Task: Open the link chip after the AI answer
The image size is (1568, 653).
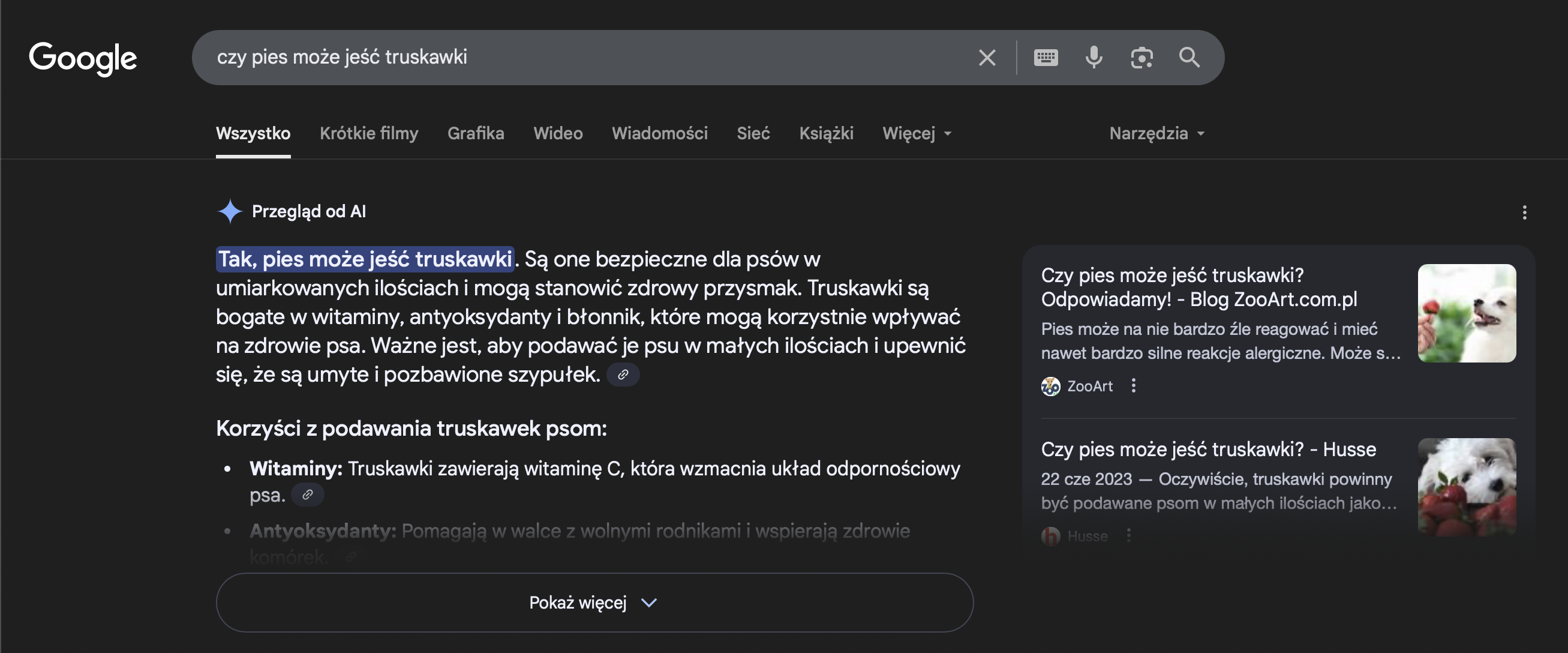Action: tap(623, 375)
